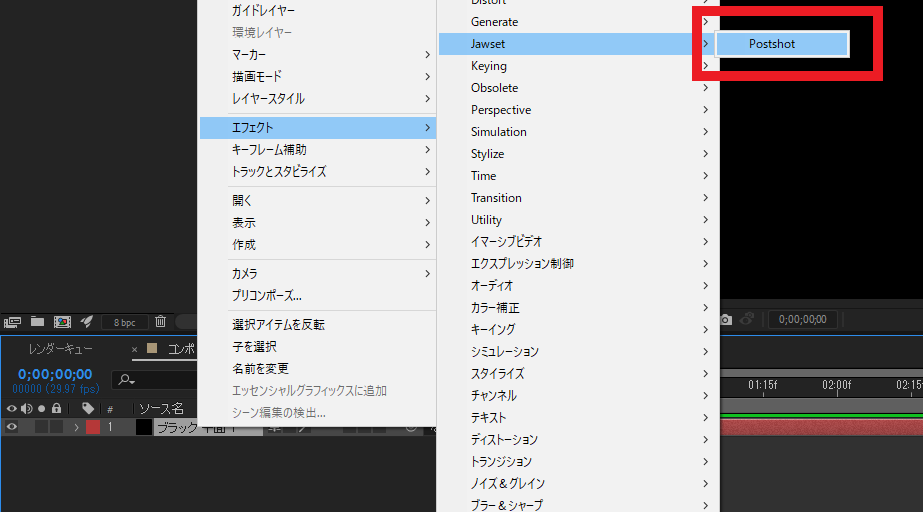Click the preview time display in viewer
This screenshot has width=923, height=512.
[x=802, y=320]
